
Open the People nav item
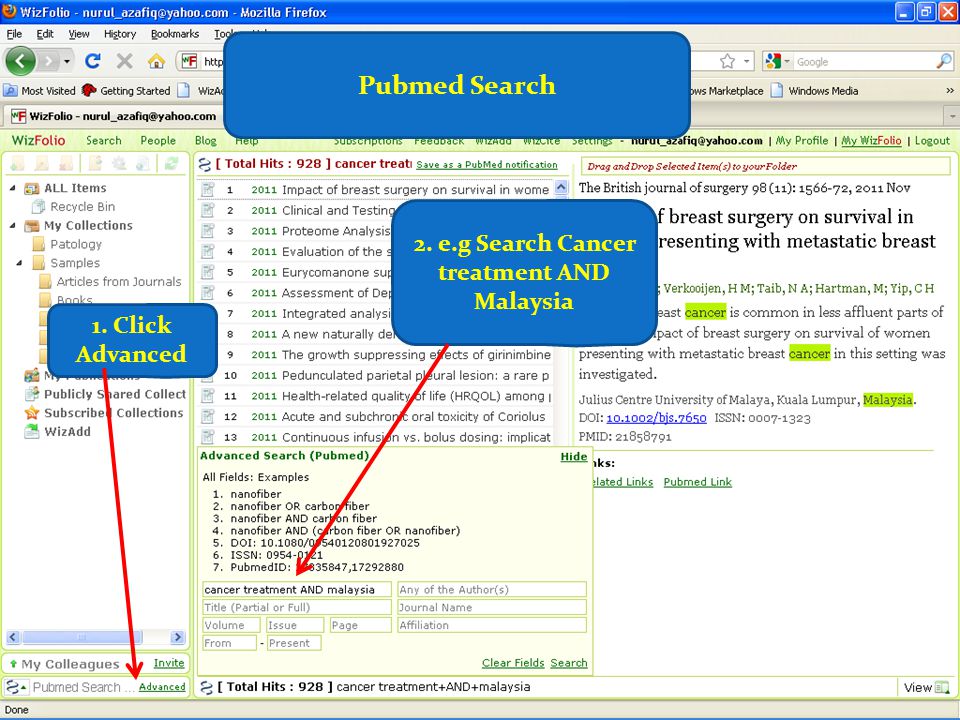[158, 140]
